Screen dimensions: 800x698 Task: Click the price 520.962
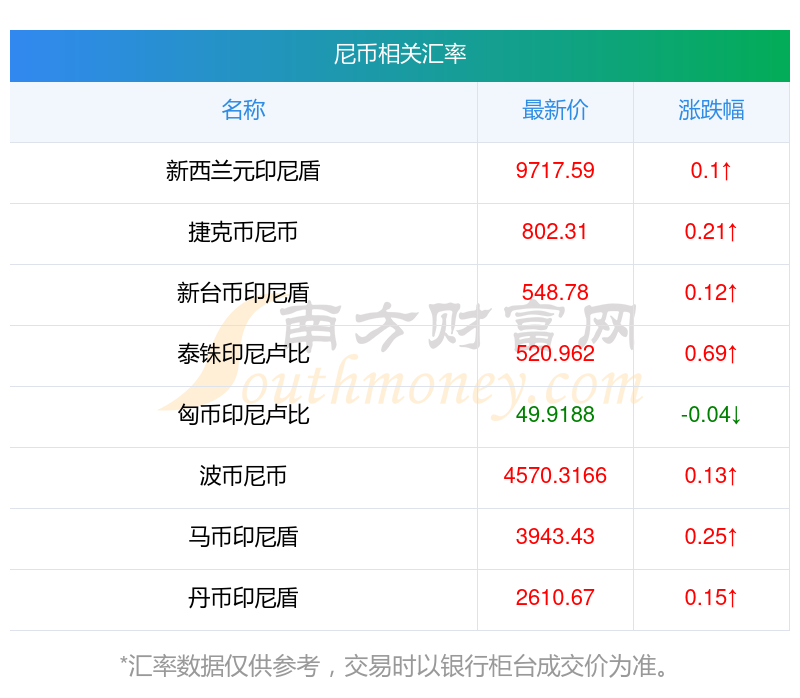click(555, 354)
